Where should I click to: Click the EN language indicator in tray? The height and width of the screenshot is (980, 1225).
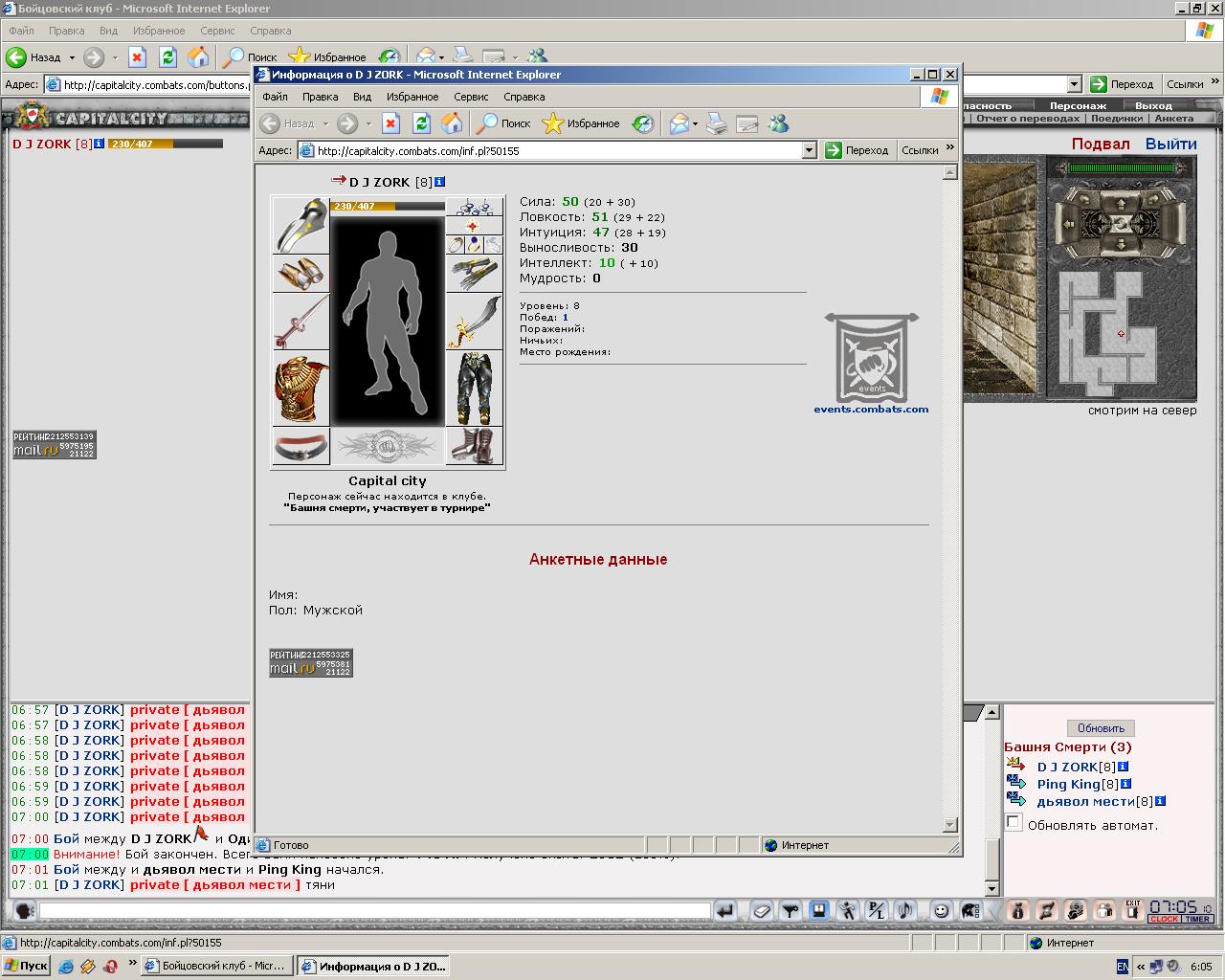pos(1123,967)
